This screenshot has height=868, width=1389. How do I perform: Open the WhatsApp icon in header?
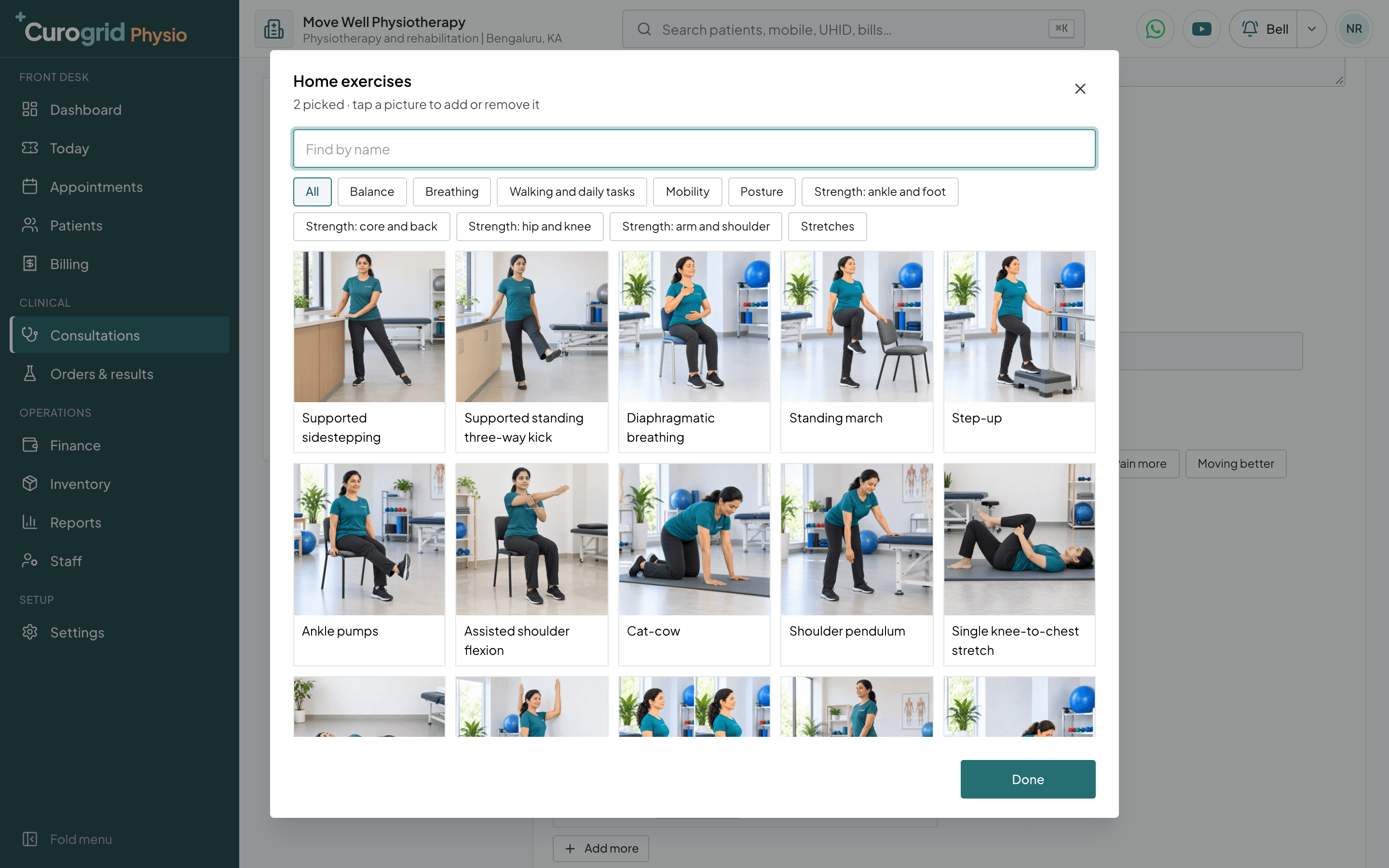[1155, 29]
